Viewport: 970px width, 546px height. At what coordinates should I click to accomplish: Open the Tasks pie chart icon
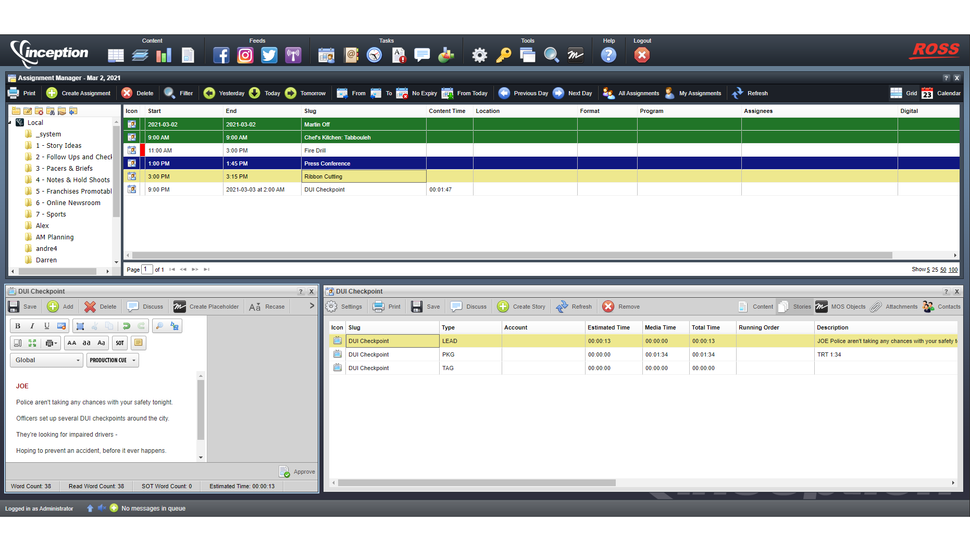446,55
